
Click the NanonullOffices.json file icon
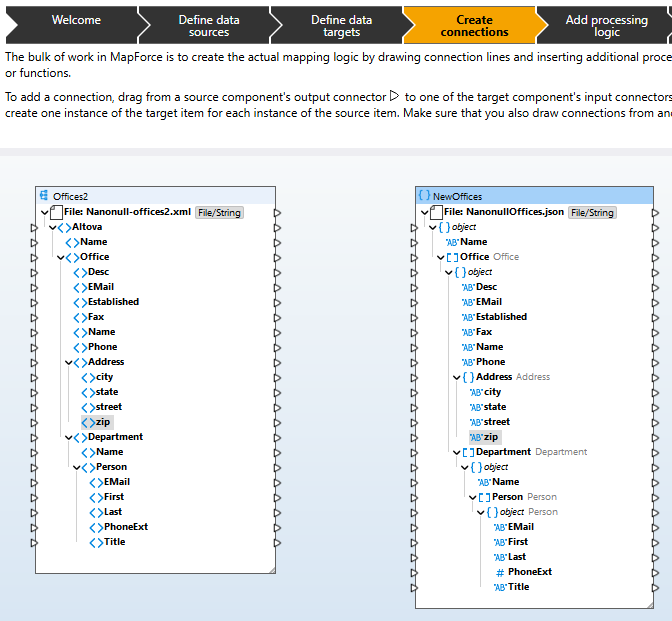tap(435, 212)
